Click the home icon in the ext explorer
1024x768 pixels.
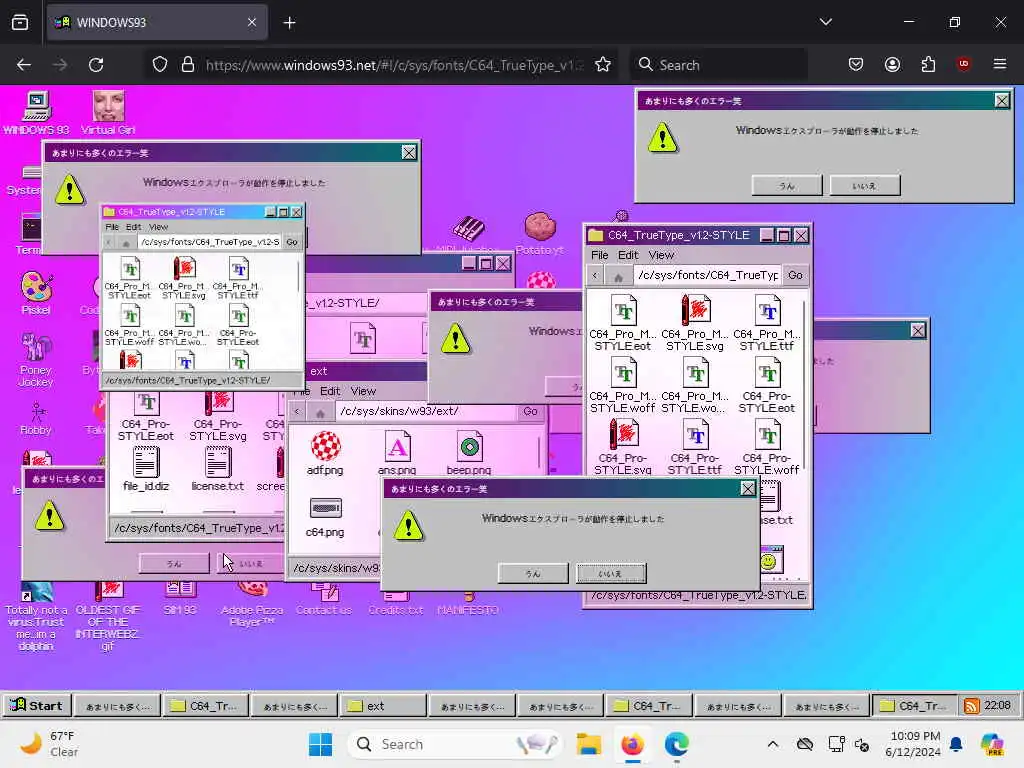point(320,412)
